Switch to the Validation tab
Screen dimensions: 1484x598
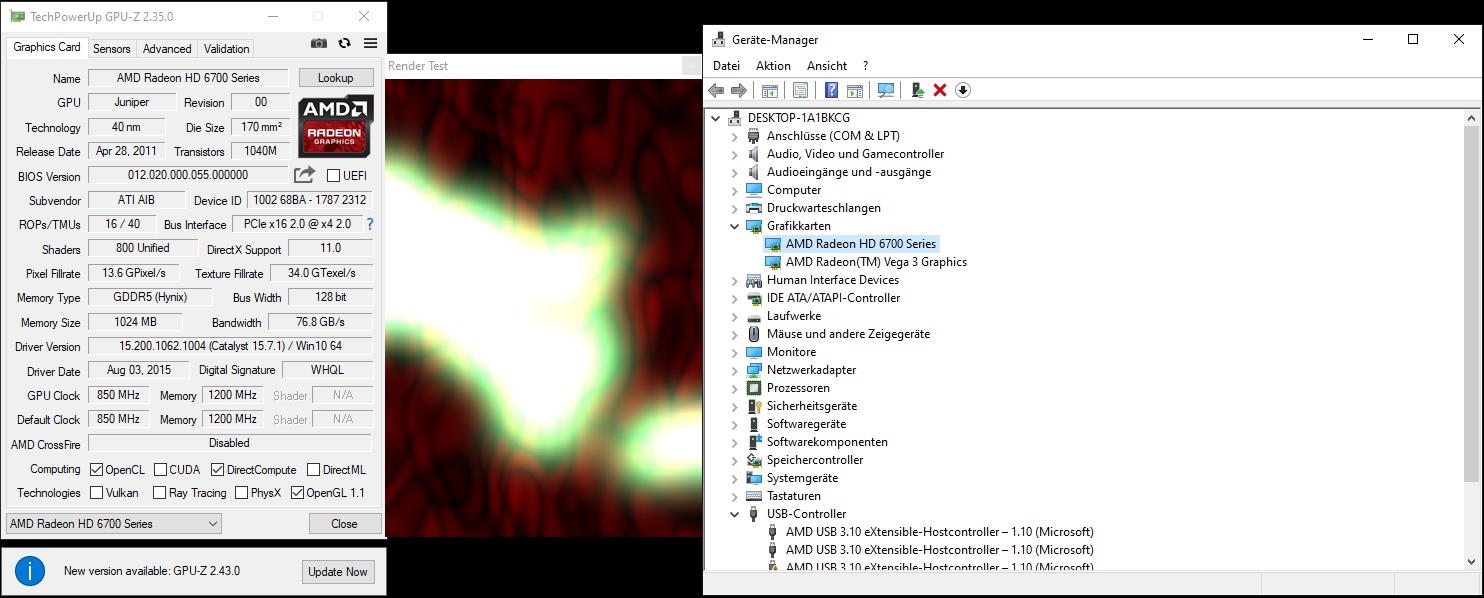(x=227, y=48)
